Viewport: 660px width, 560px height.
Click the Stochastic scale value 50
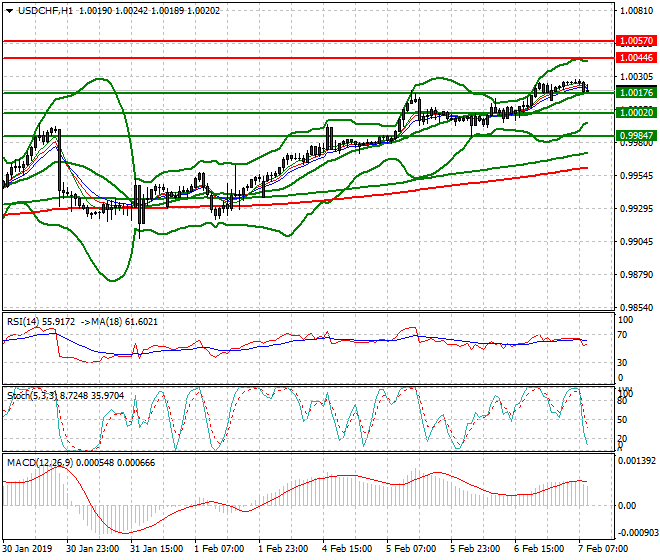[623, 420]
